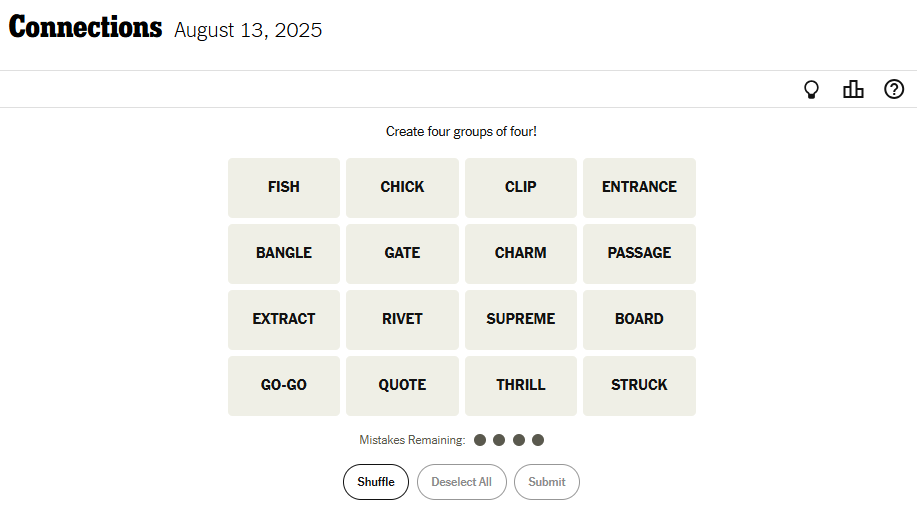Click the Connections title logo
The width and height of the screenshot is (917, 514).
(86, 29)
